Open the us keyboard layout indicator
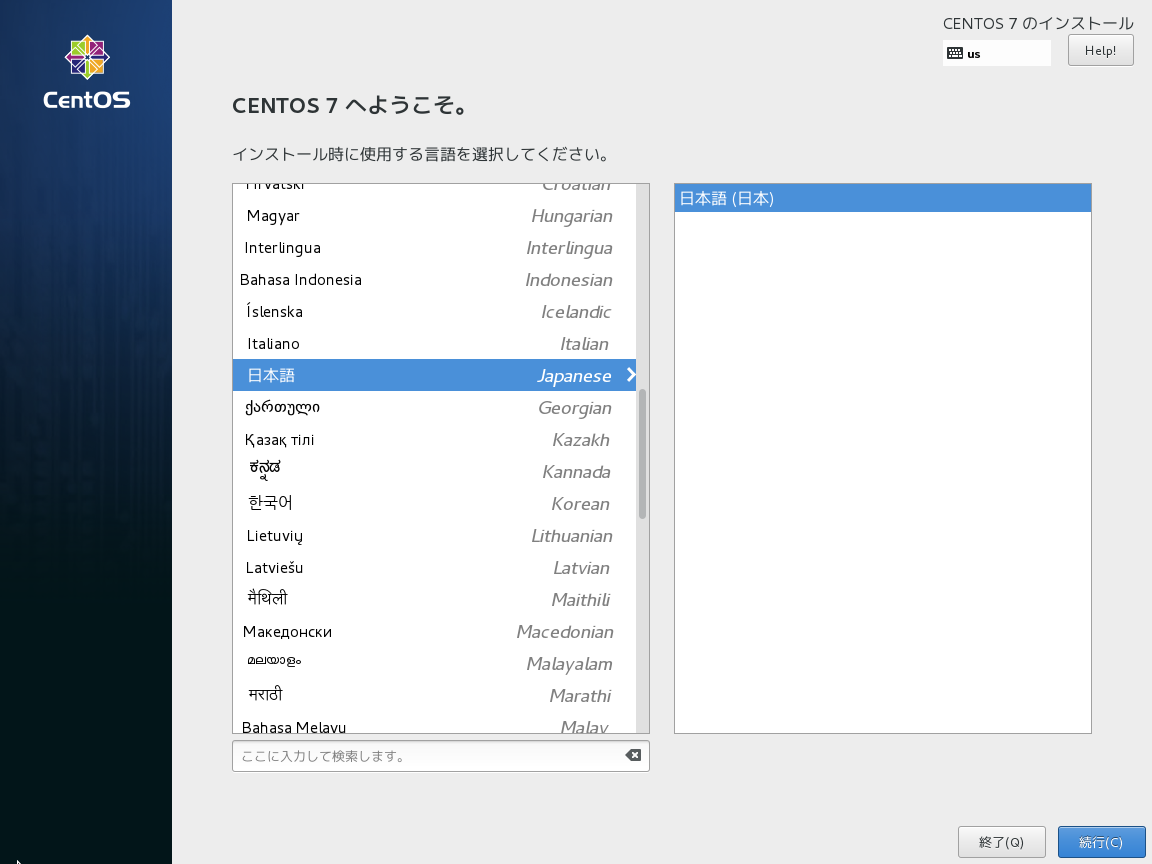The image size is (1152, 864). 996,53
